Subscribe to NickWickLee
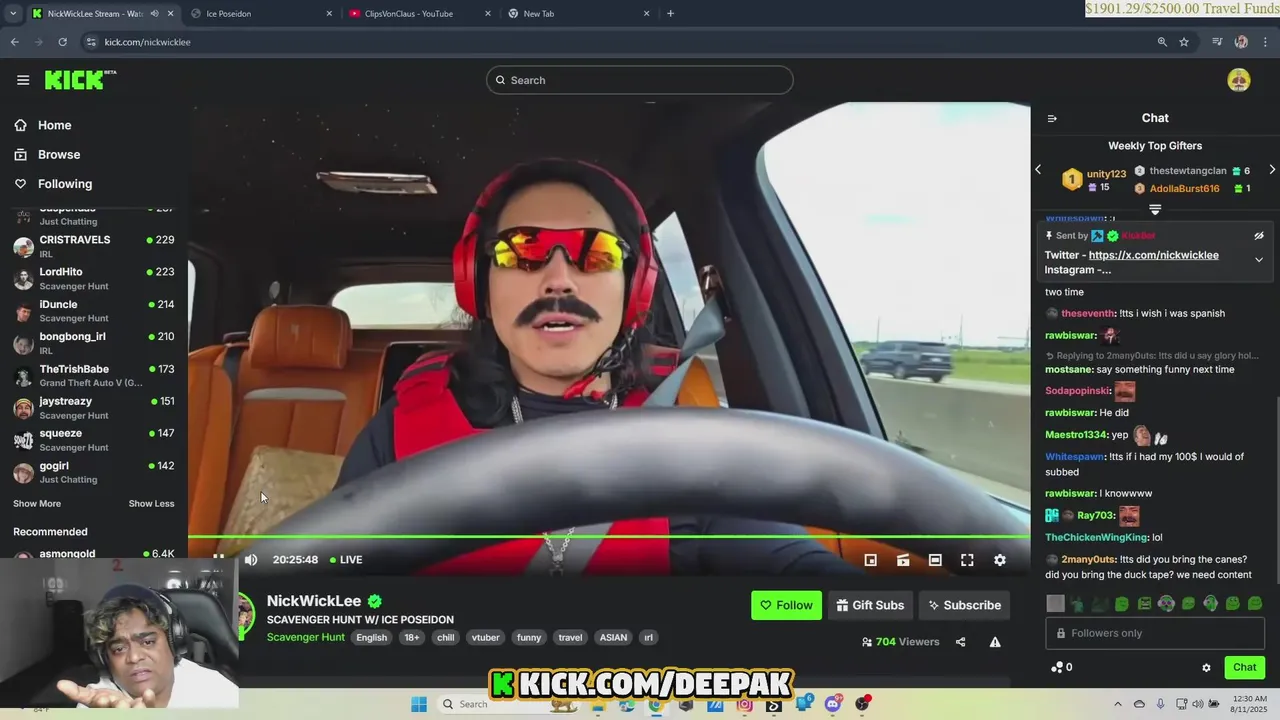 tap(964, 605)
